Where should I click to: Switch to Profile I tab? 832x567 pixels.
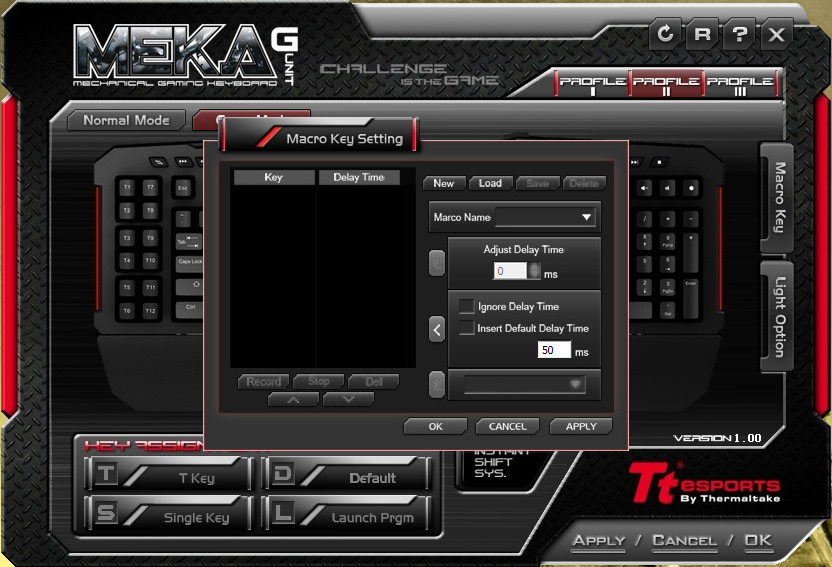(593, 84)
